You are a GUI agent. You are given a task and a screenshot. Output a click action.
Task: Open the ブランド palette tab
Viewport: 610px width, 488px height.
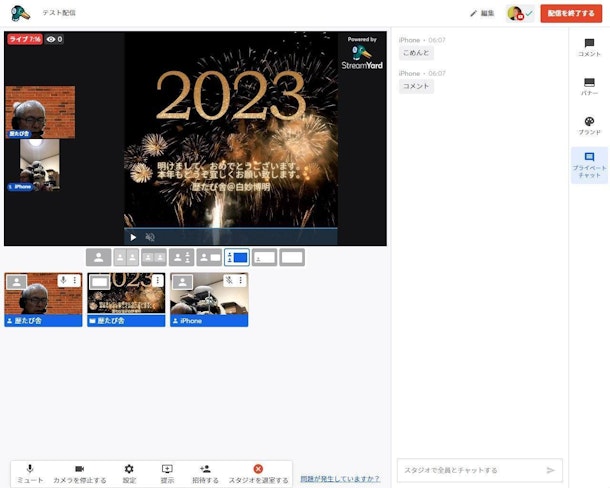[589, 126]
